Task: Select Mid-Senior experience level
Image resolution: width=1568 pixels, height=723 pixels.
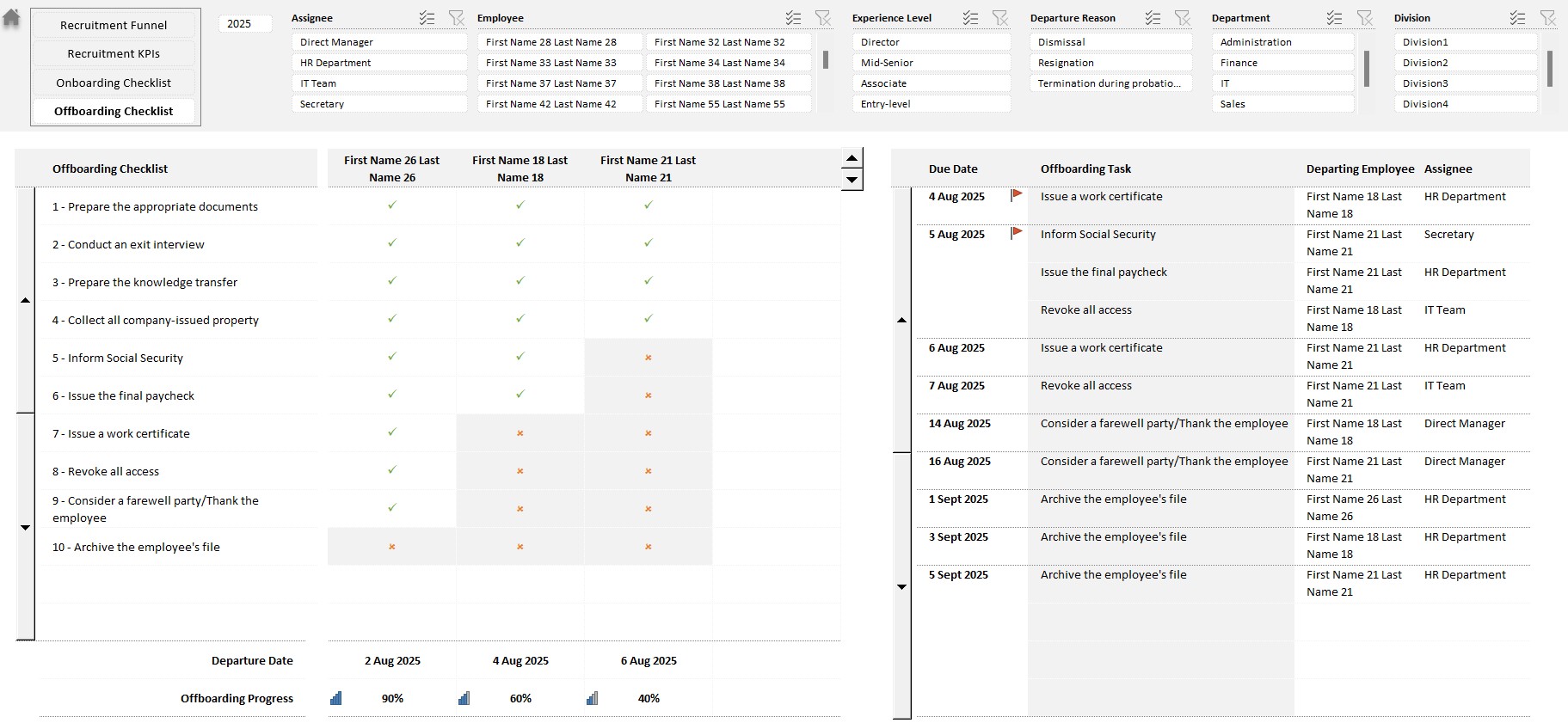Action: tap(931, 63)
